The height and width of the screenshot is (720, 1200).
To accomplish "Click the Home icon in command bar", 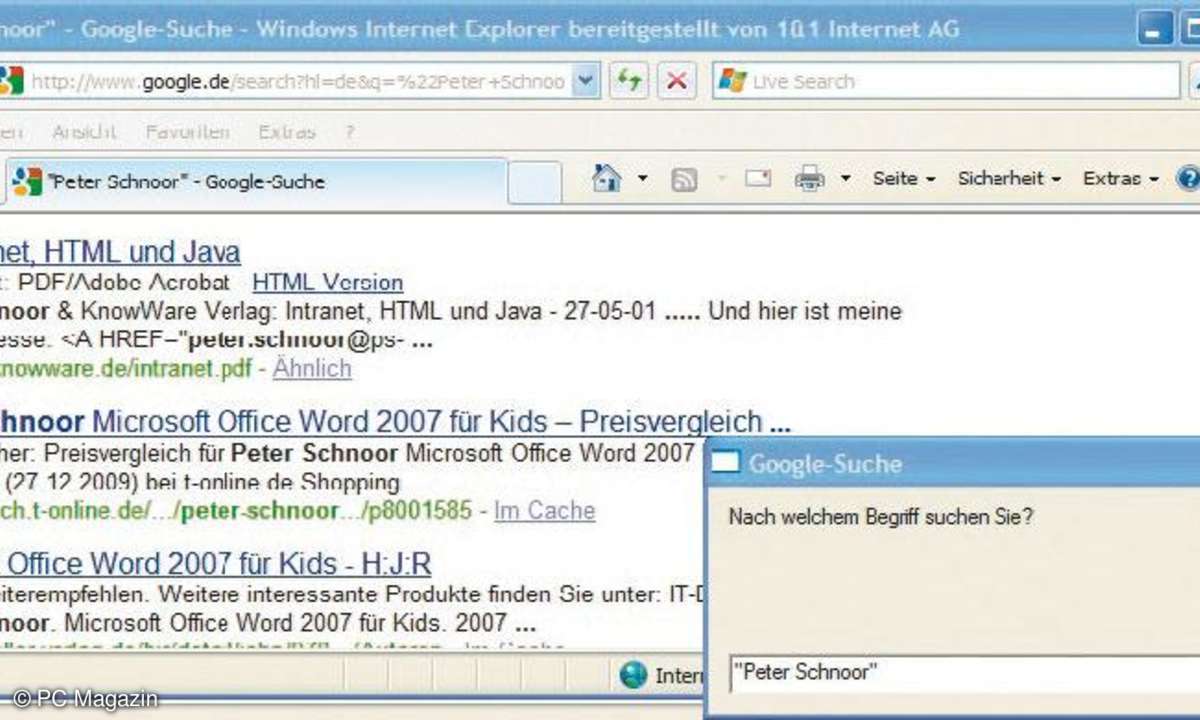I will click(606, 178).
